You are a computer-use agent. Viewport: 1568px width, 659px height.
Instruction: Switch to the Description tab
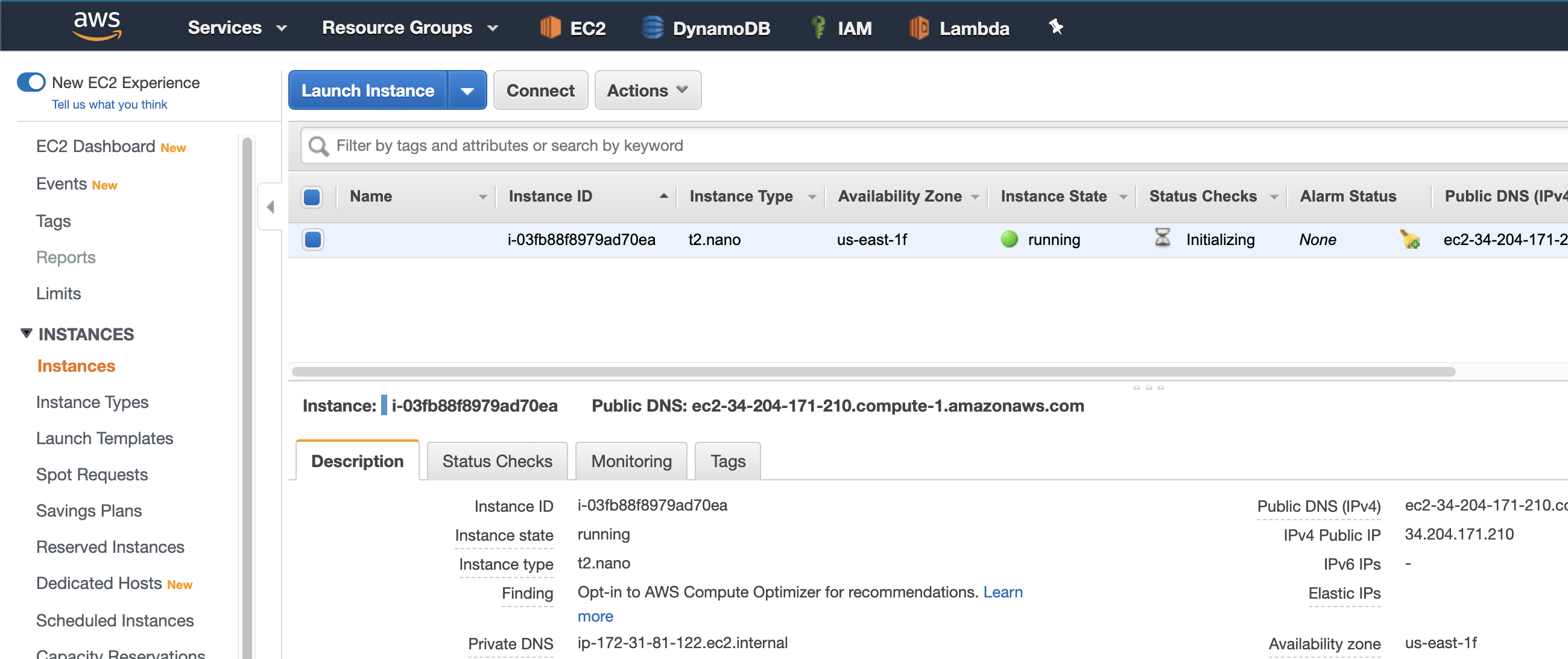[357, 461]
